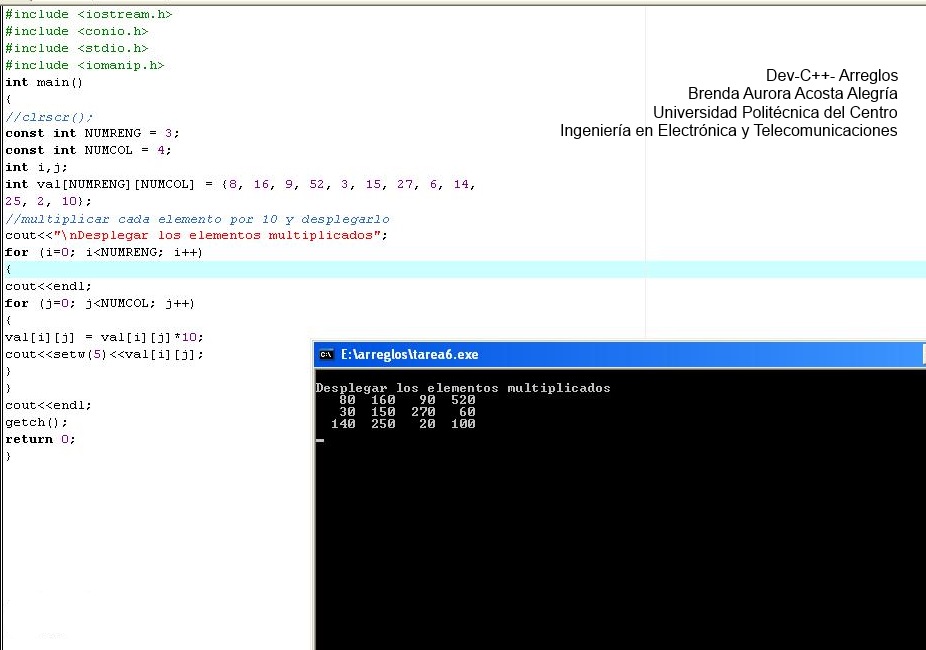
Task: Click the Brenda Aurora Acosta Alegría header text
Action: click(x=792, y=93)
